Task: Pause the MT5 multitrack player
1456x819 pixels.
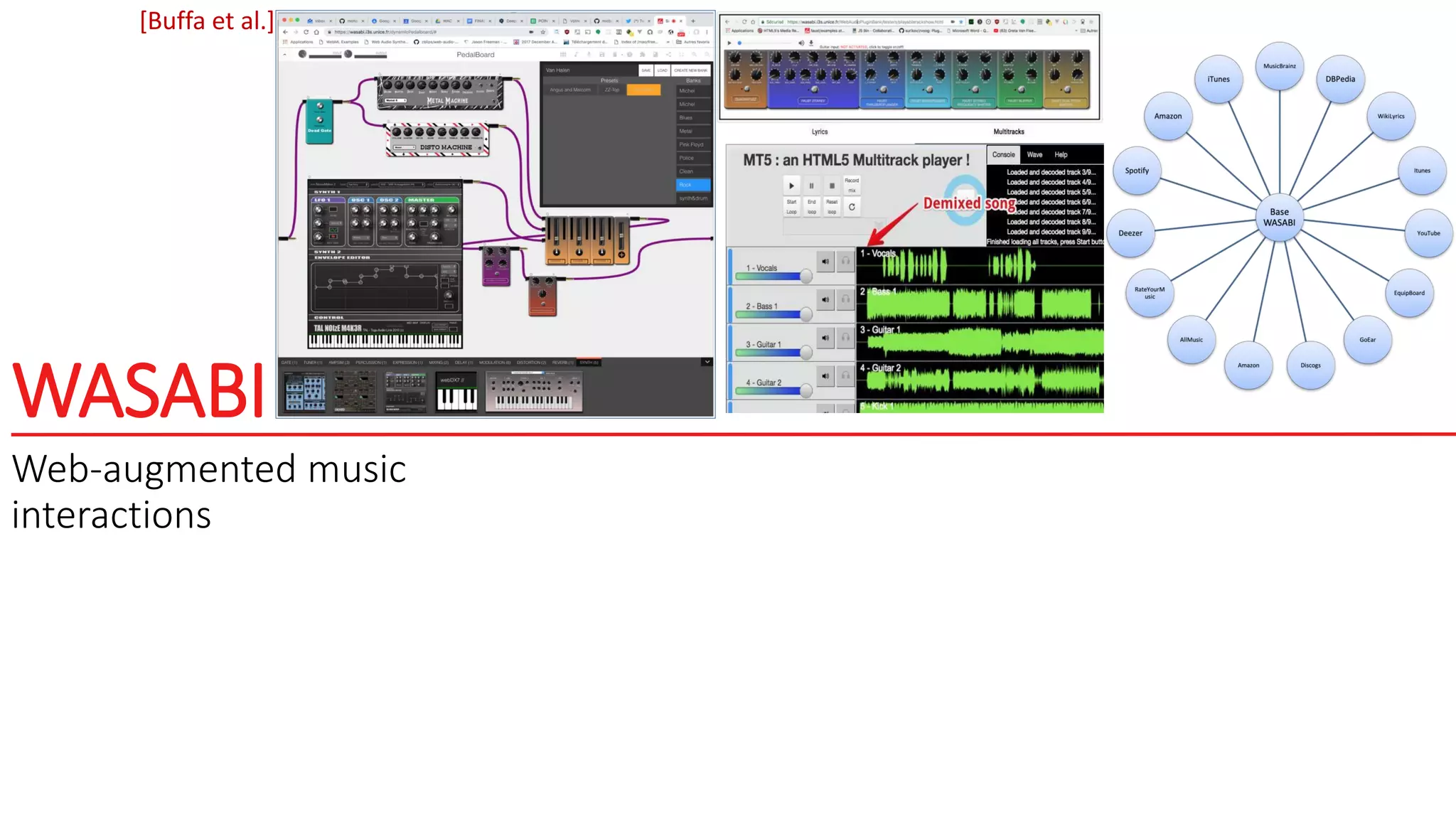Action: pos(811,186)
